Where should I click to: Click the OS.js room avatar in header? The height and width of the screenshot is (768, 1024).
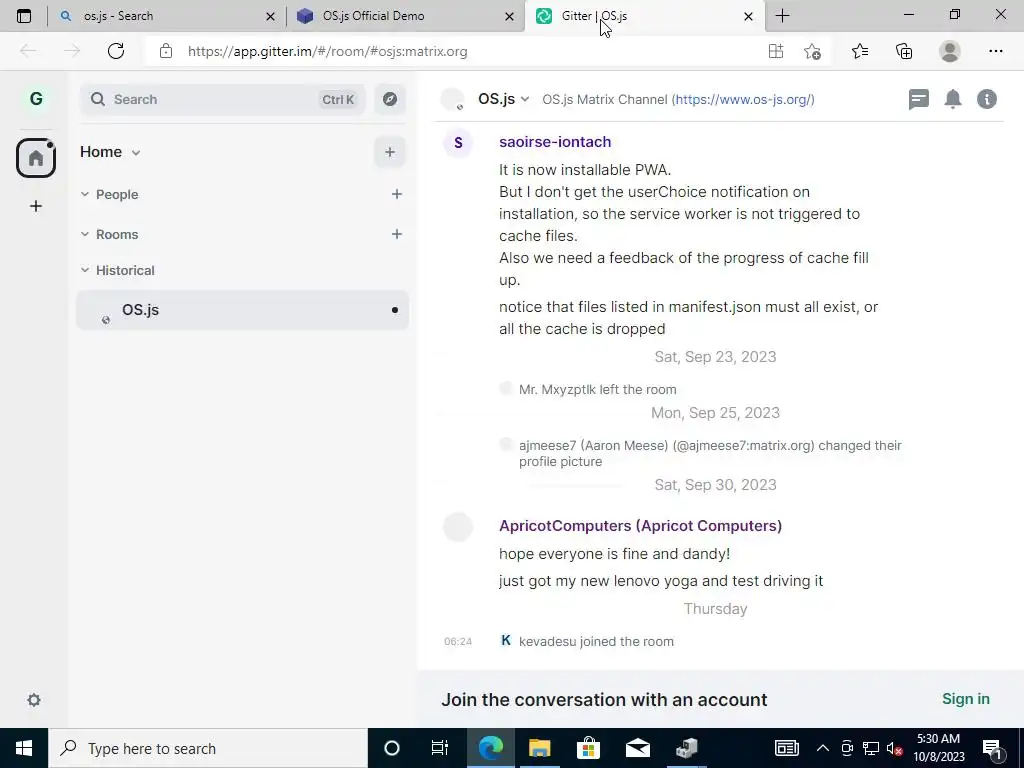point(453,99)
